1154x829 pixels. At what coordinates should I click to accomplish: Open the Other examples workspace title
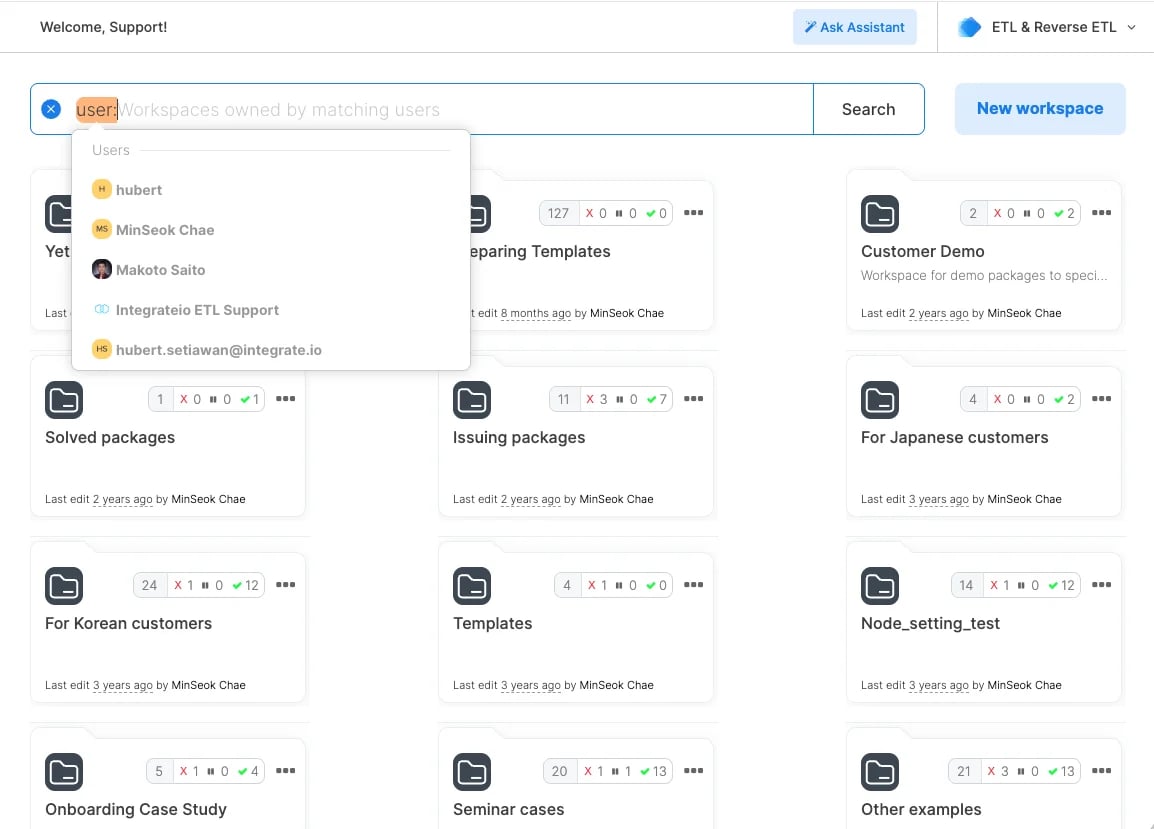pyautogui.click(x=921, y=809)
